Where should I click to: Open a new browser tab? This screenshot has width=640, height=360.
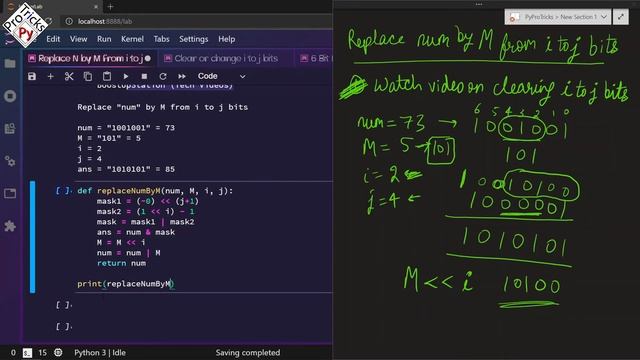[110, 7]
